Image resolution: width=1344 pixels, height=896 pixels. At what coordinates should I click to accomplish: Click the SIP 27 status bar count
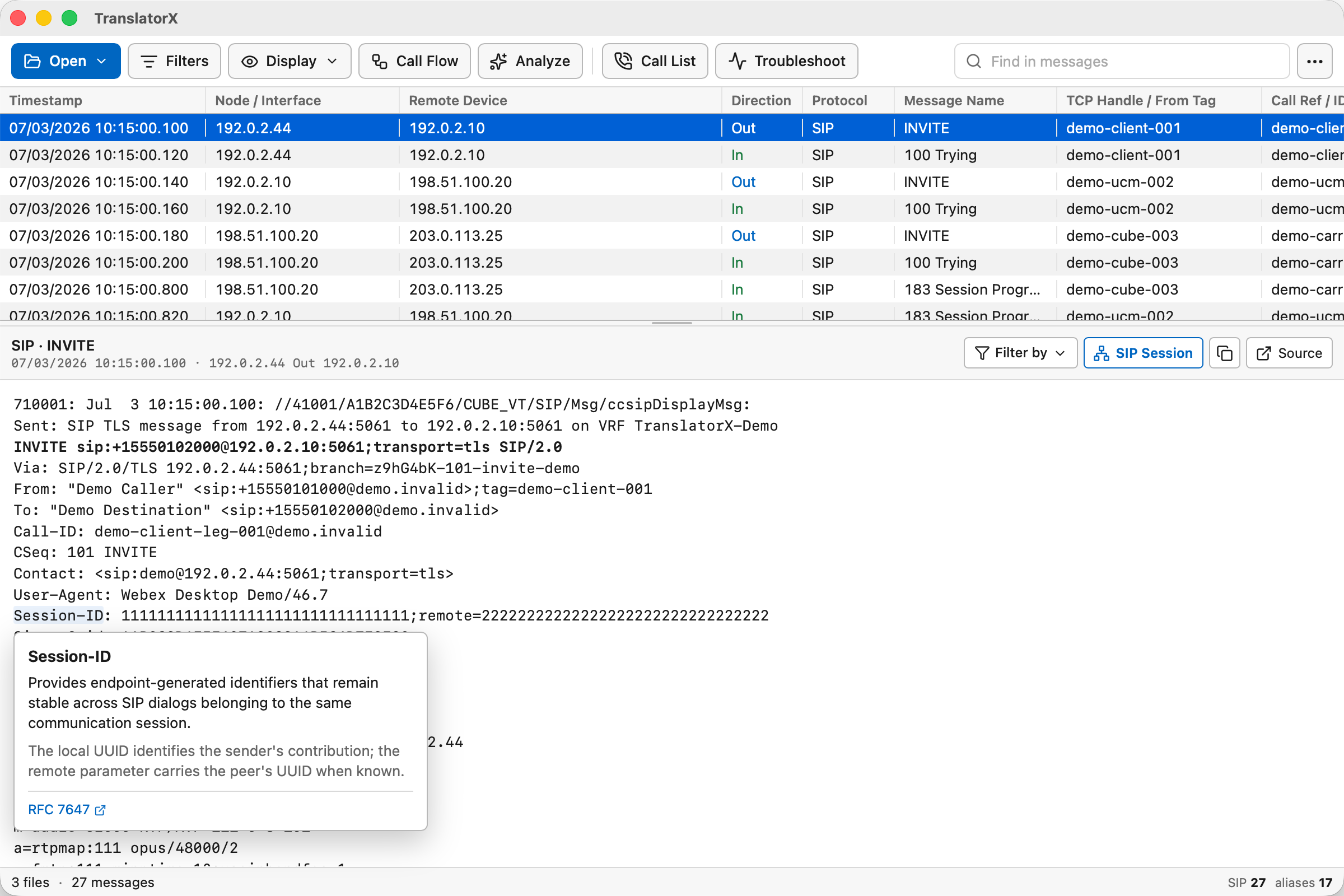[1247, 883]
